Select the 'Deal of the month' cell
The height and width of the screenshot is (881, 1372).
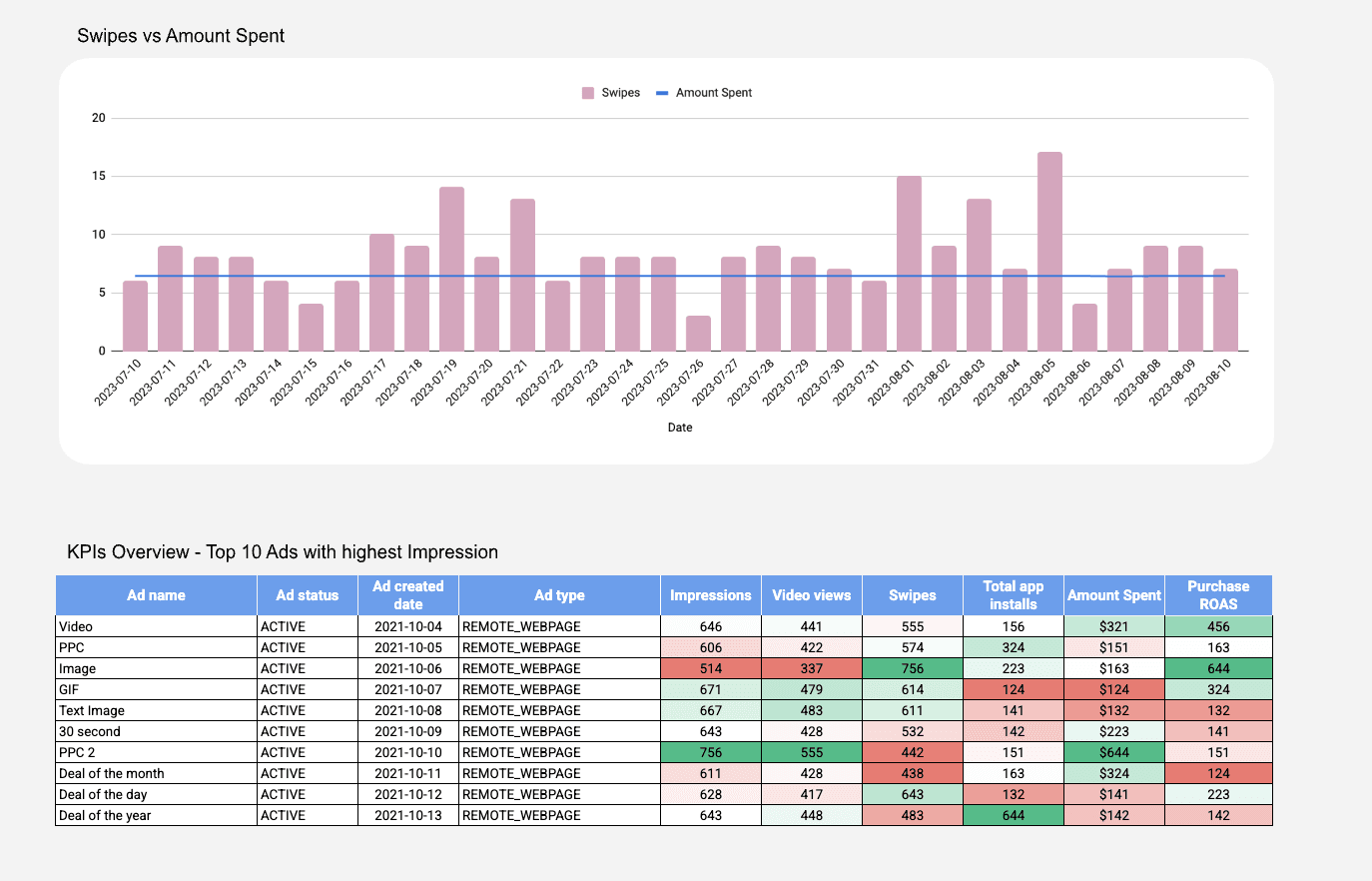coord(156,774)
